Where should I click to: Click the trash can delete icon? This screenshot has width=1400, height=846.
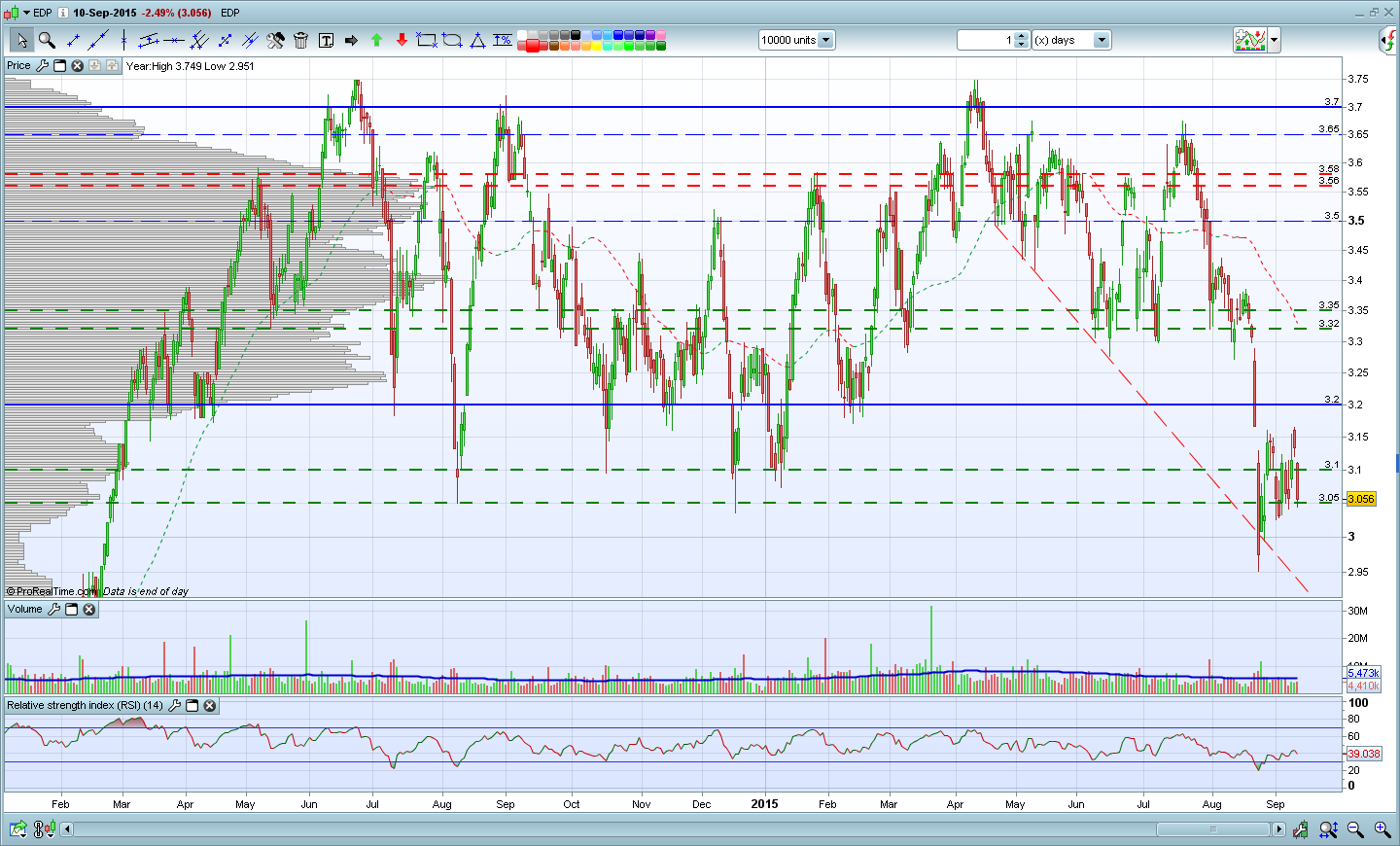pos(300,40)
